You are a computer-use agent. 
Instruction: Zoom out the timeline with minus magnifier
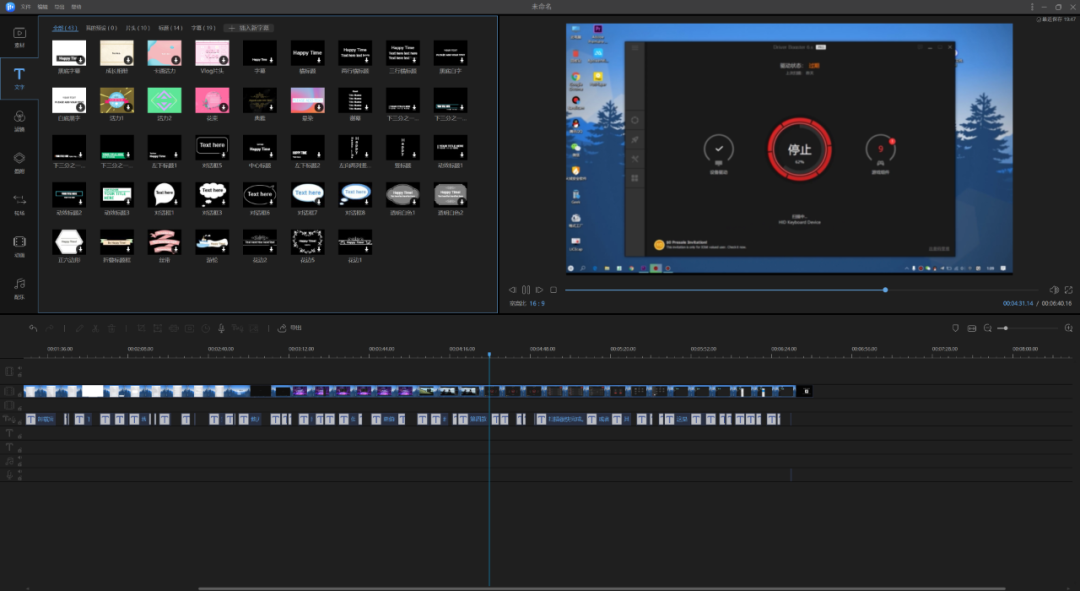988,328
